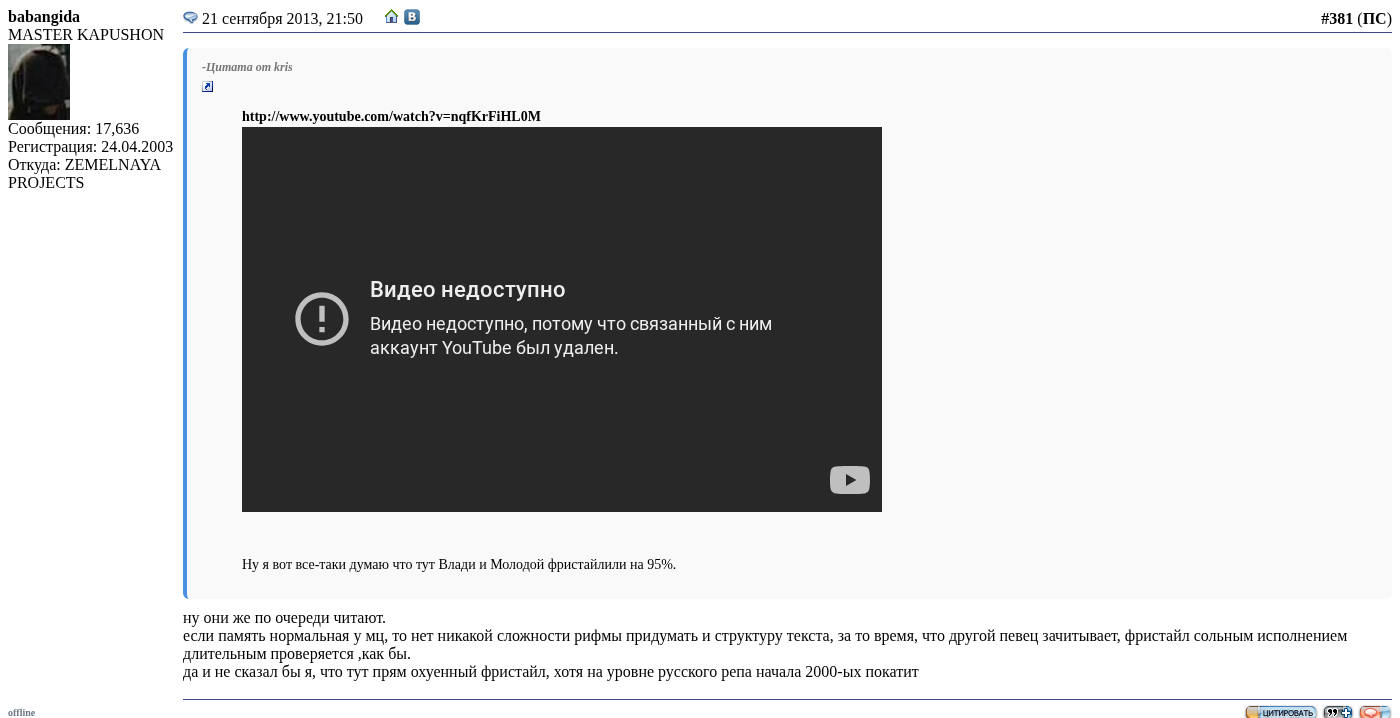Click the ПС link beside the post number
Viewport: 1400px width, 718px height.
click(x=1374, y=19)
